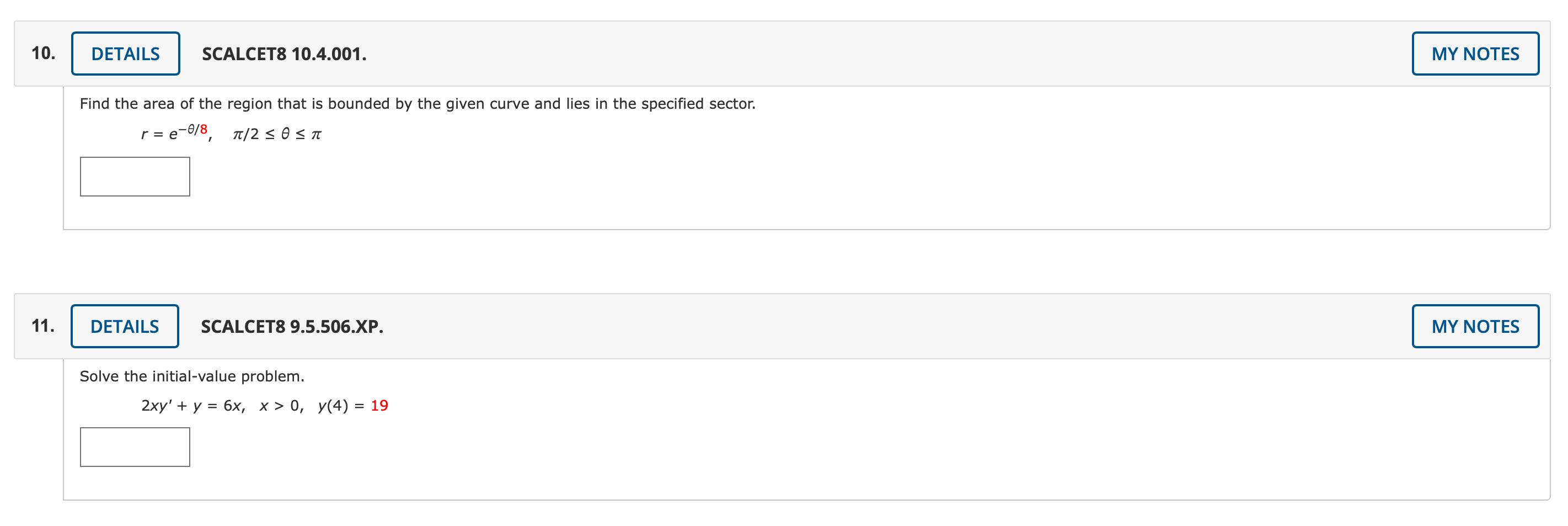The width and height of the screenshot is (1568, 526).
Task: Select the question number 11 label
Action: (x=42, y=326)
